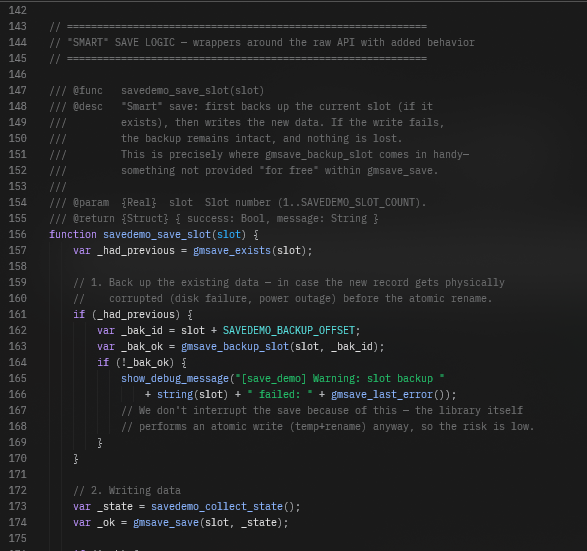Click comment "We don't interrupt the save"
The width and height of the screenshot is (587, 551).
point(322,411)
